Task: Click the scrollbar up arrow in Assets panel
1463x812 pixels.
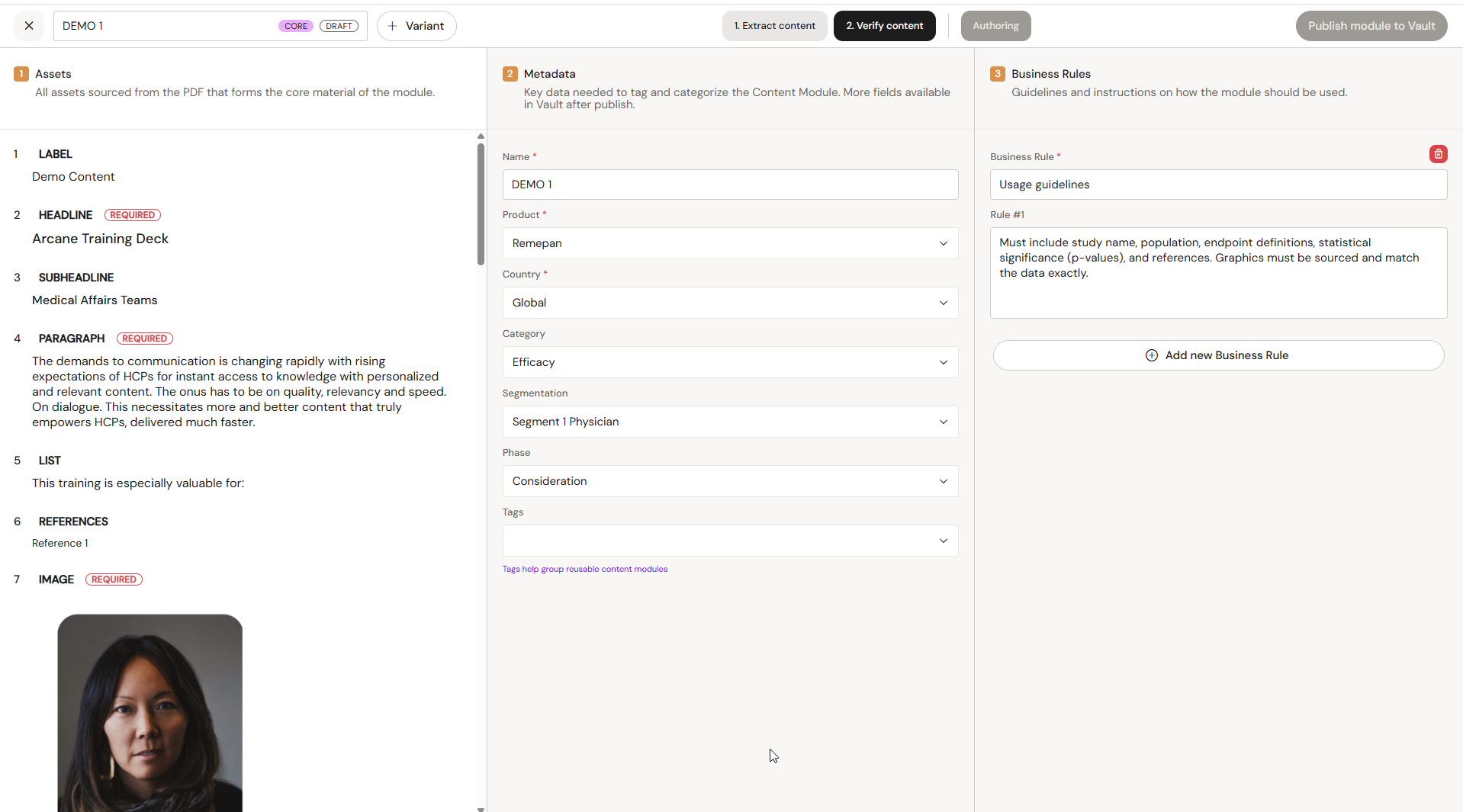Action: (481, 136)
